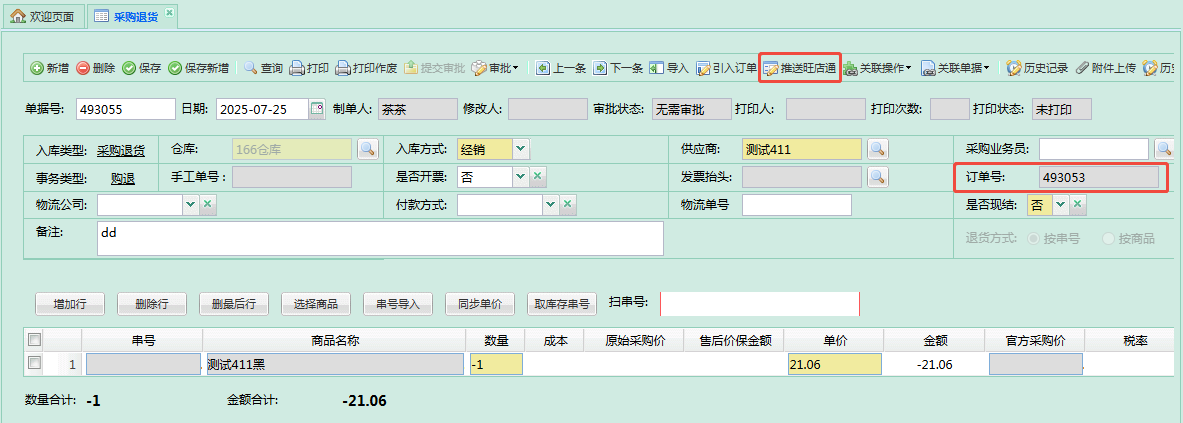The height and width of the screenshot is (423, 1183).
Task: Click the 新增 (add new) toolbar icon
Action: pyautogui.click(x=37, y=68)
